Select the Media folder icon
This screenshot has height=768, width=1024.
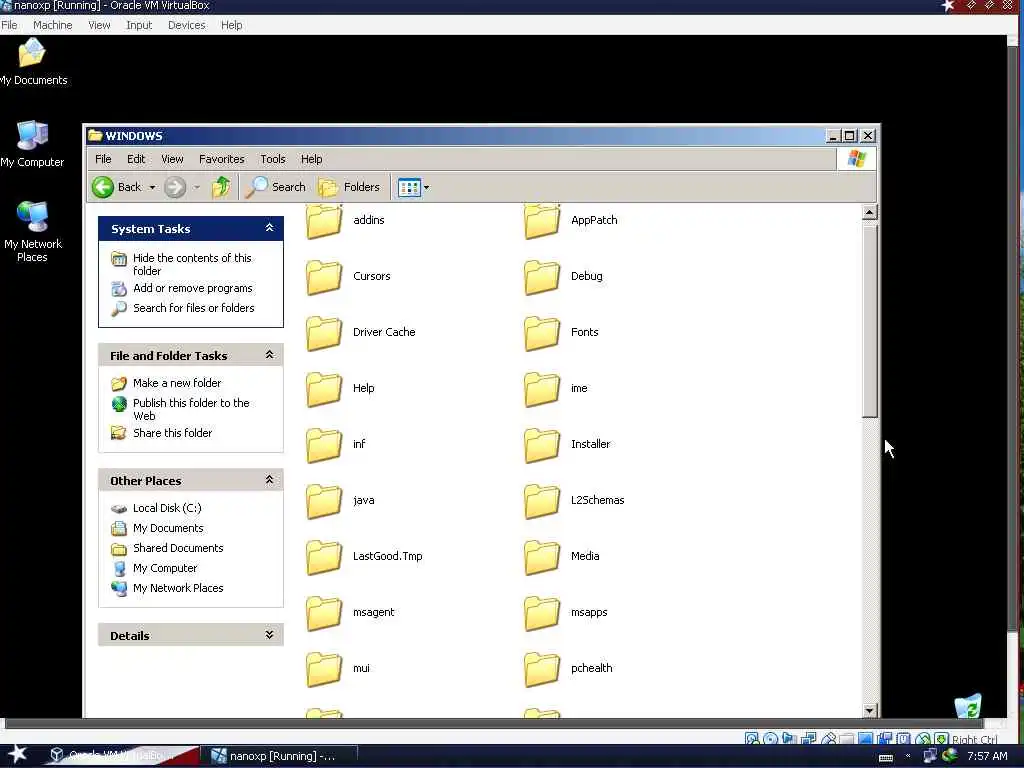[542, 557]
